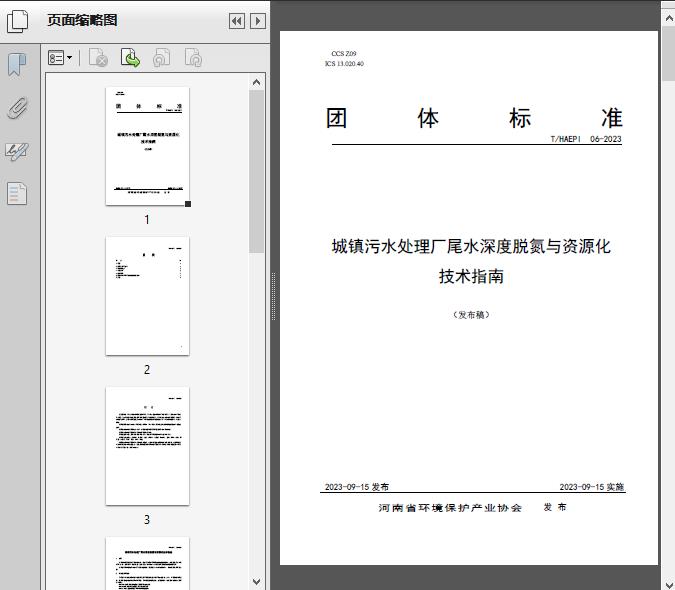This screenshot has width=675, height=590.
Task: Collapse the thumbnails pane with double-arrow button
Action: pyautogui.click(x=237, y=21)
